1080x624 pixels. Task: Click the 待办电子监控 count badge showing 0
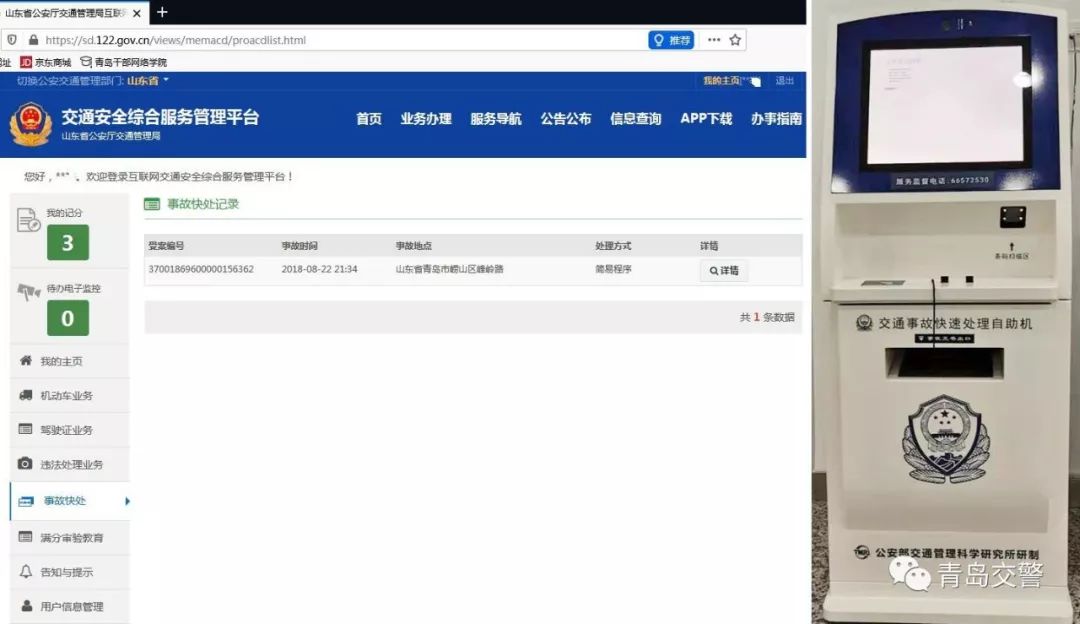tap(67, 318)
